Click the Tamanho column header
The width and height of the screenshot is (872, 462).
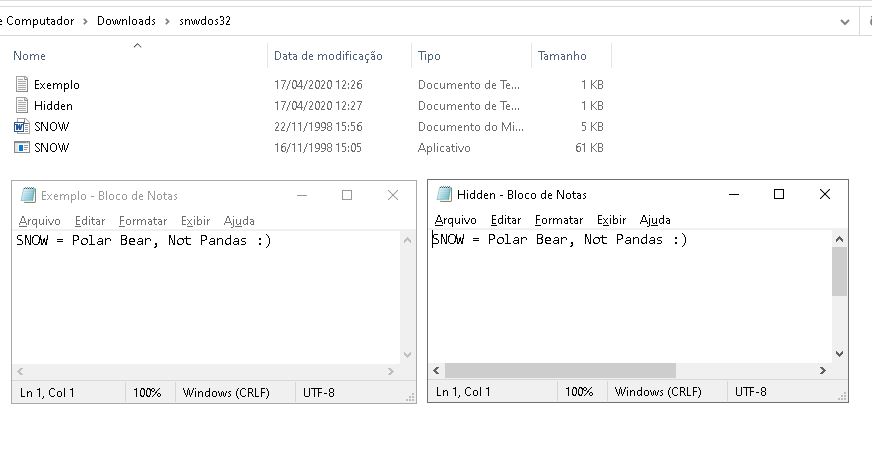pyautogui.click(x=562, y=56)
